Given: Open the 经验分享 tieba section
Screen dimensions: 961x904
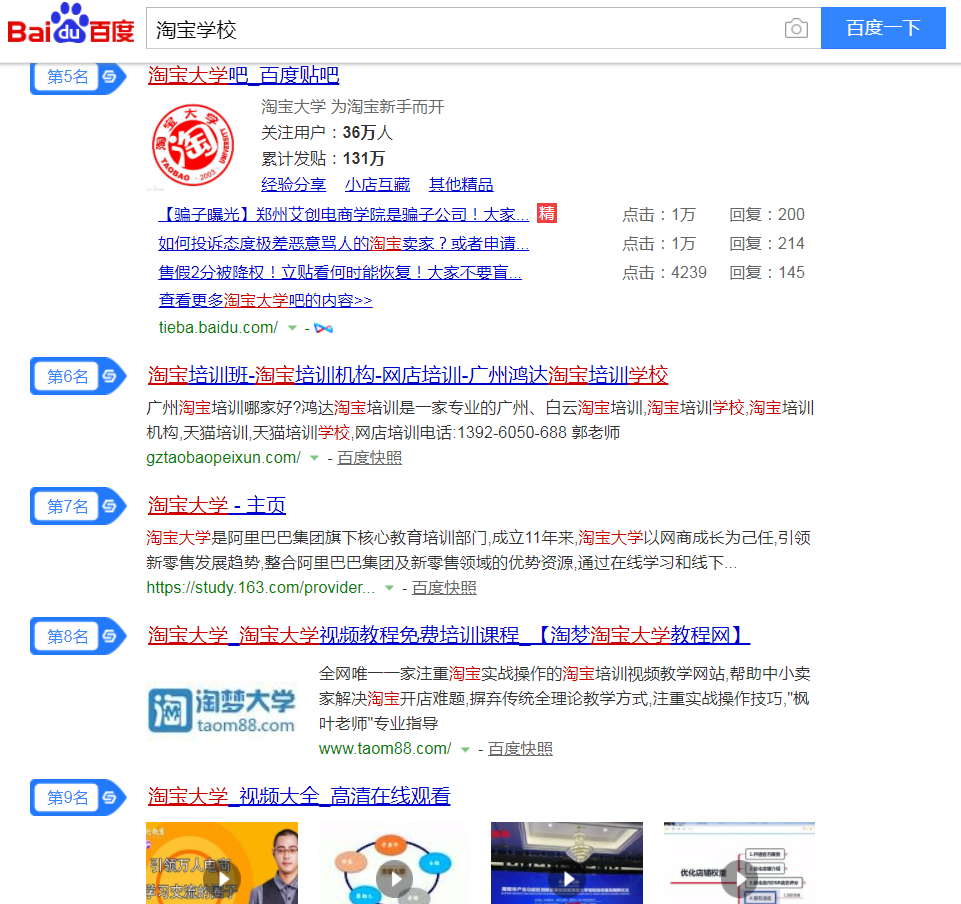Looking at the screenshot, I should [294, 184].
